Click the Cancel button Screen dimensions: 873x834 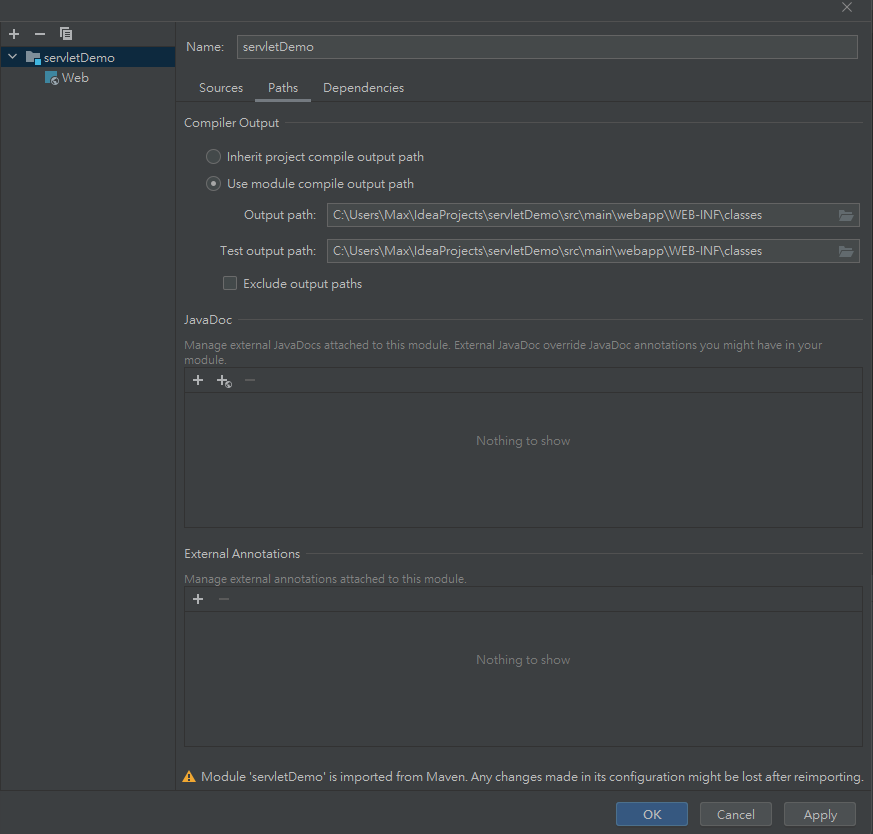pos(735,814)
